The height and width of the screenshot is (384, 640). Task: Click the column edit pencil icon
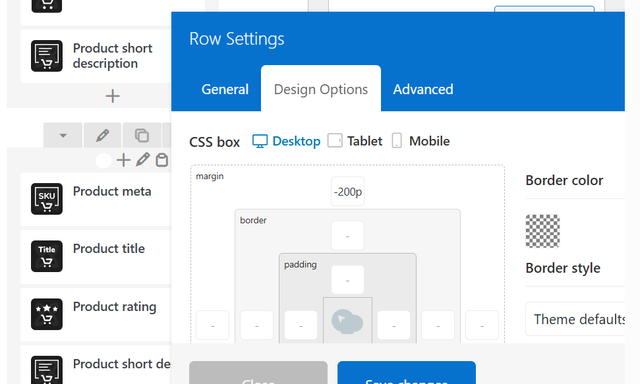coord(142,160)
